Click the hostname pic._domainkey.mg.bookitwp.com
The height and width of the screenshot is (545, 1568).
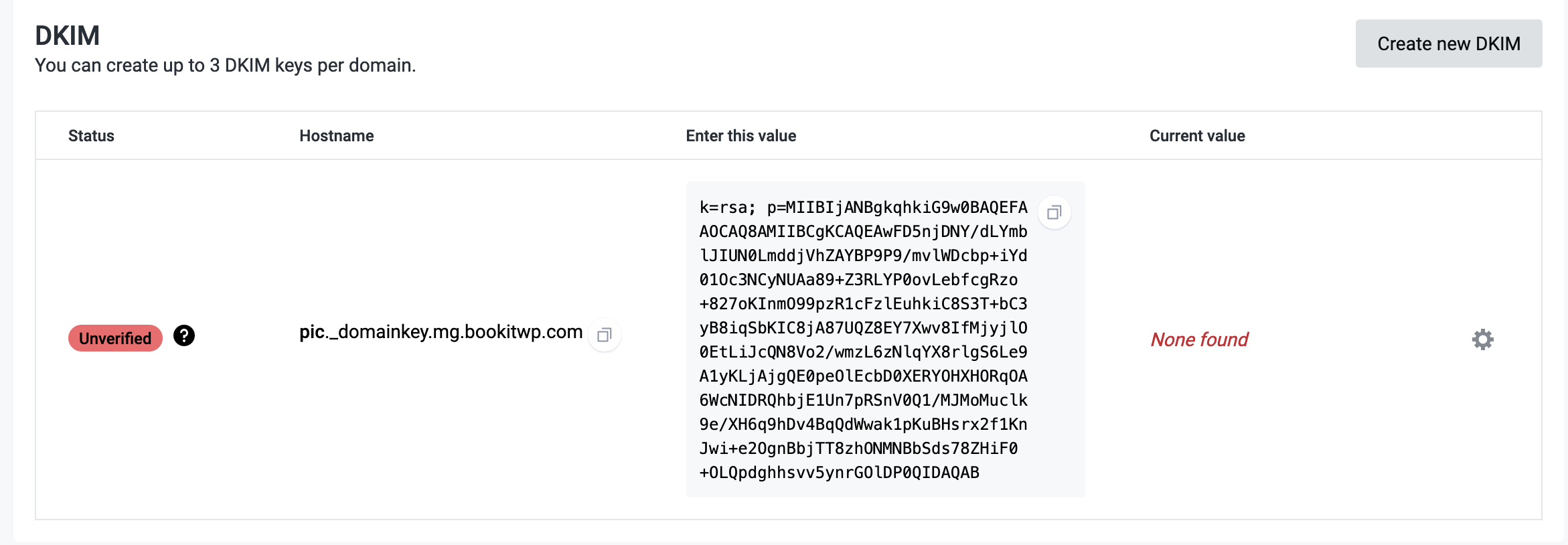pyautogui.click(x=441, y=331)
